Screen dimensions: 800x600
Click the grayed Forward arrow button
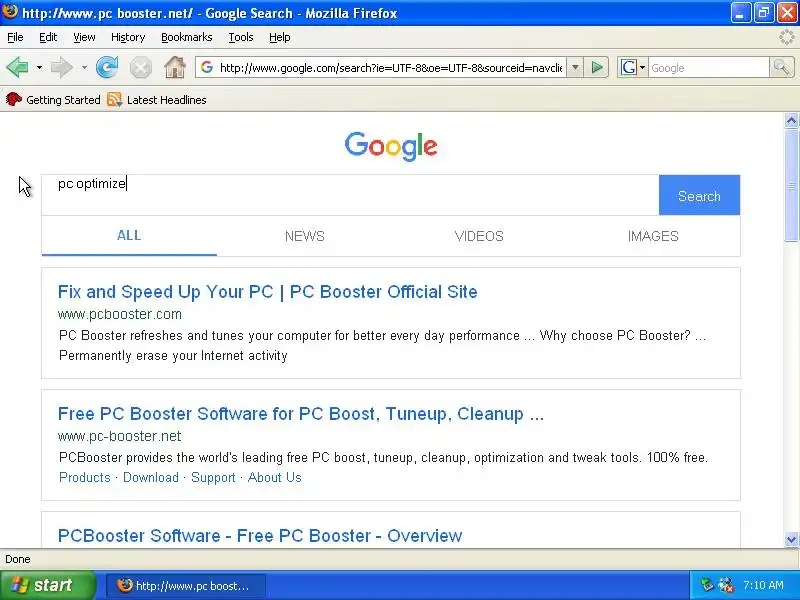click(62, 67)
